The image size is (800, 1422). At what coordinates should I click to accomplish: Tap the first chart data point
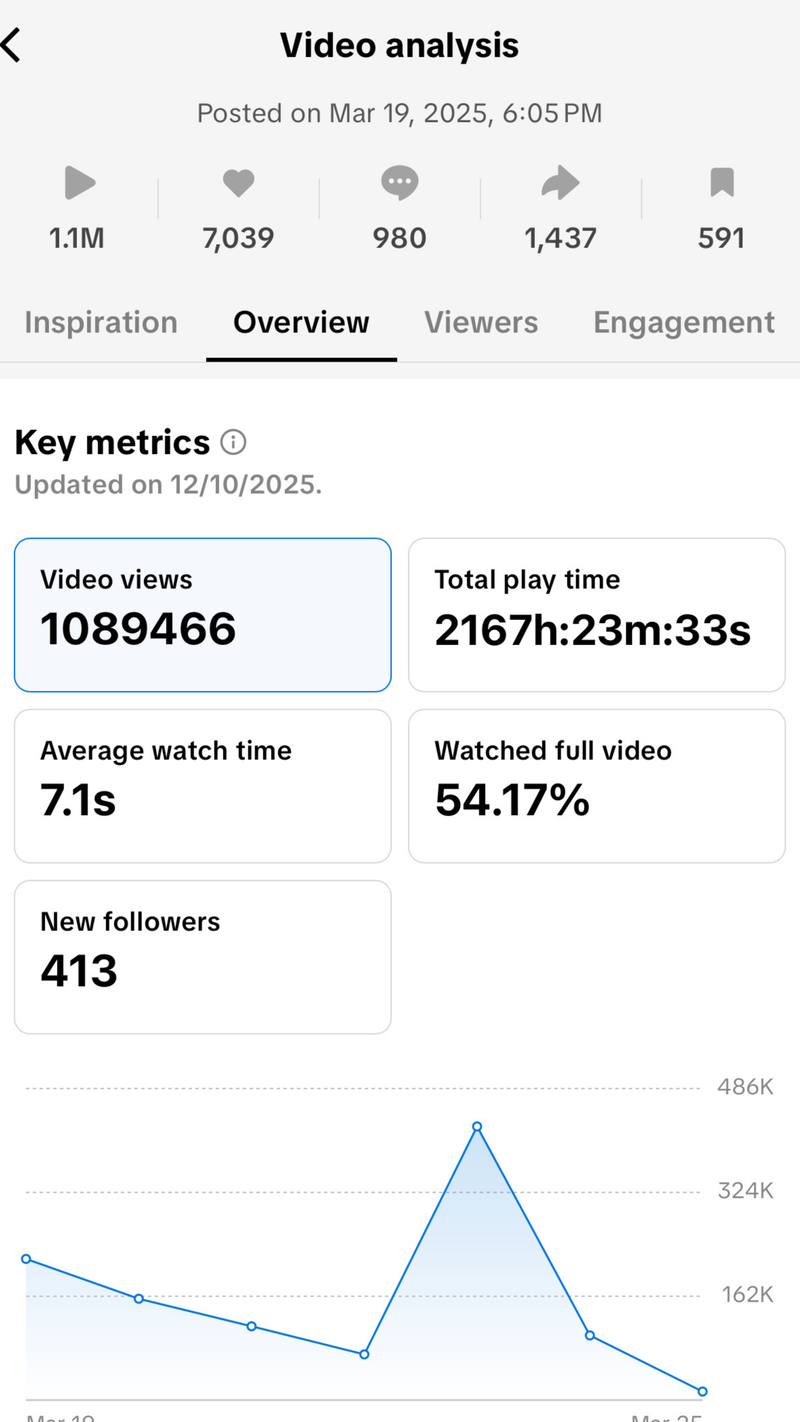click(26, 1259)
